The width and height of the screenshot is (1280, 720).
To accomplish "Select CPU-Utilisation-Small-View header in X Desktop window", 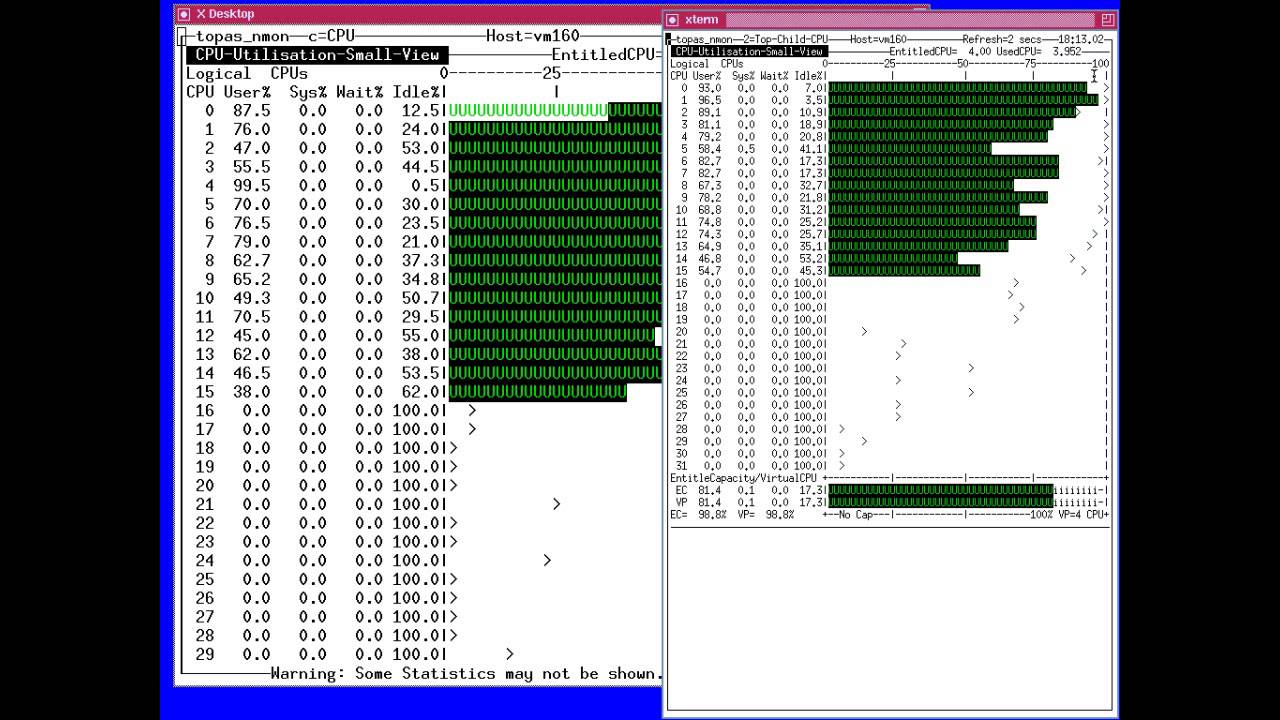I will (317, 55).
